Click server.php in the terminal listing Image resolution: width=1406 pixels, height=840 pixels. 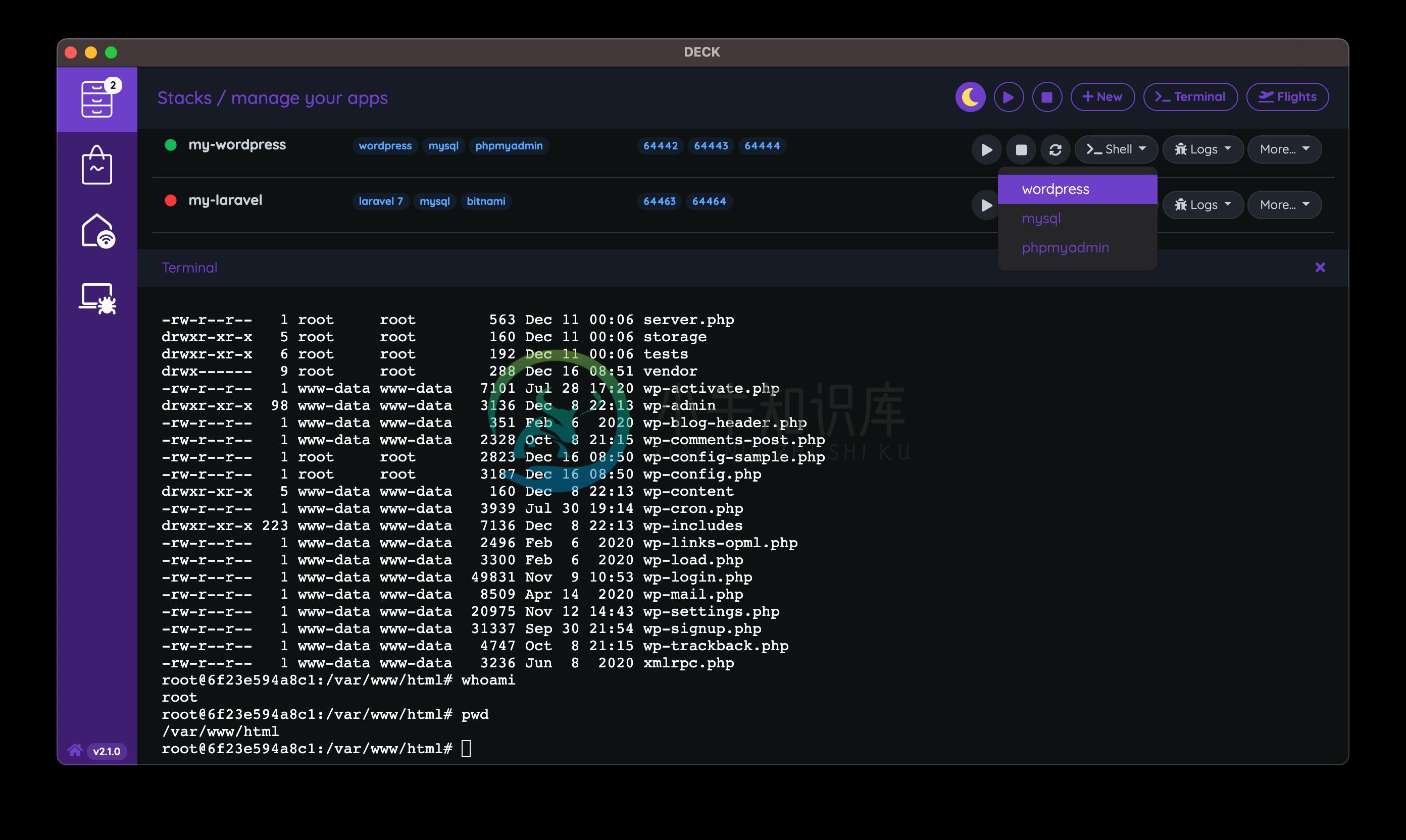pyautogui.click(x=688, y=320)
